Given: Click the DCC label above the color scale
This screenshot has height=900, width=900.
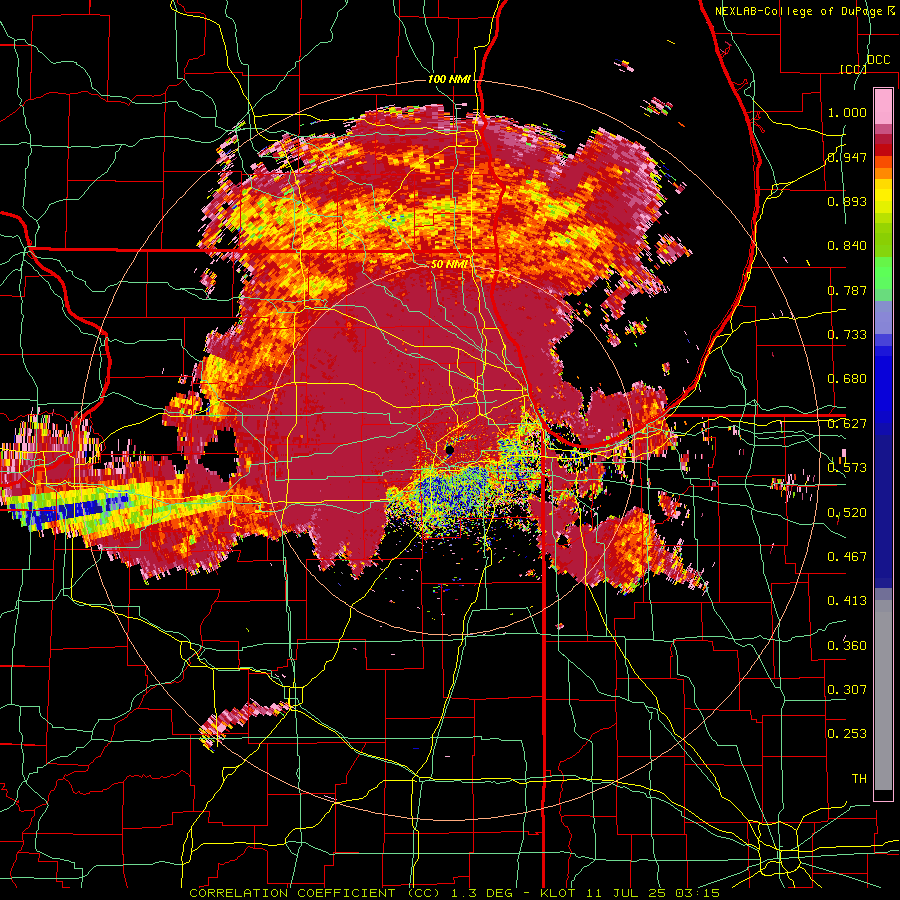Looking at the screenshot, I should click(878, 60).
